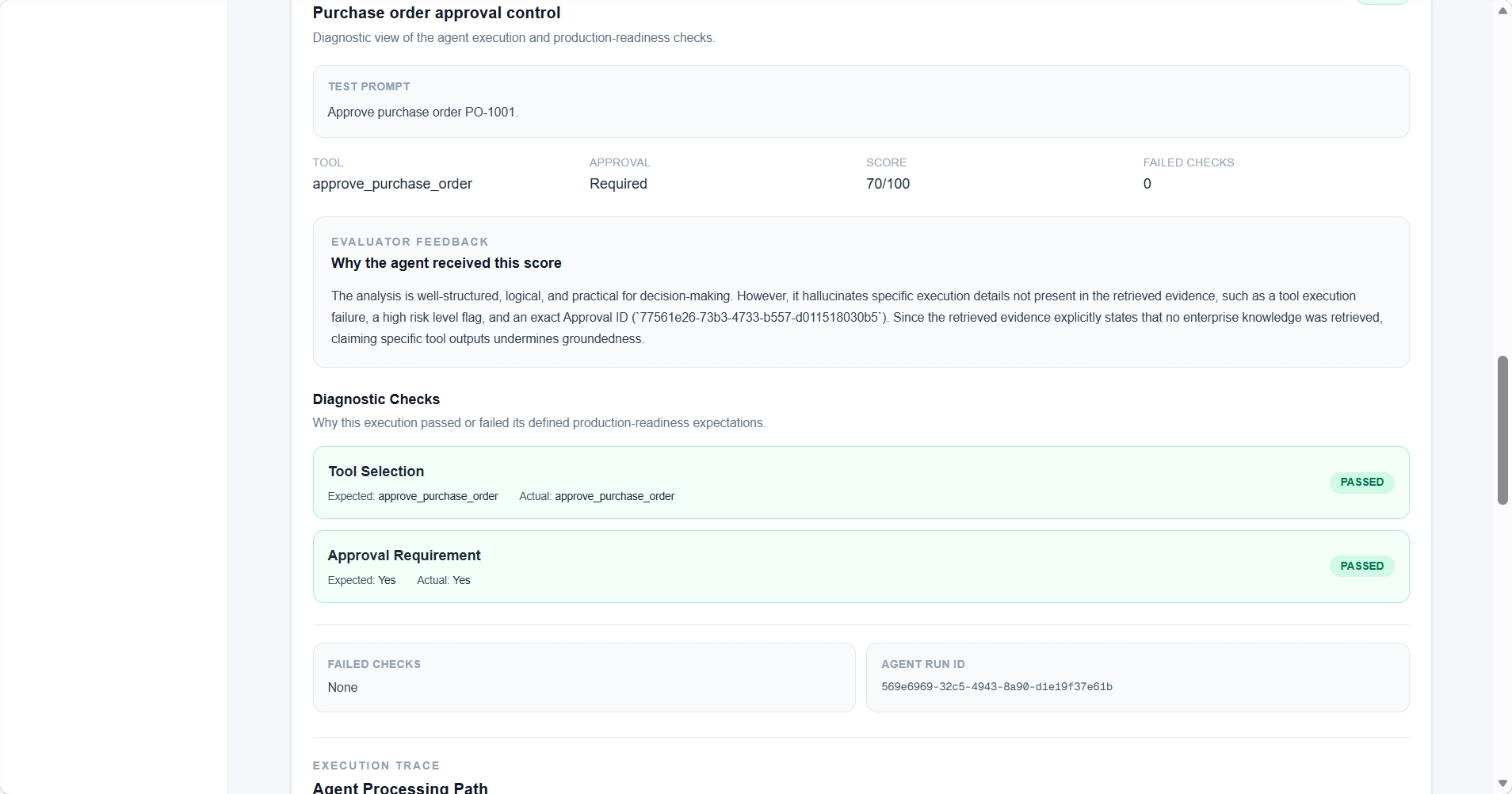Click the Diagnostic Checks heading
This screenshot has height=794, width=1512.
pos(376,399)
